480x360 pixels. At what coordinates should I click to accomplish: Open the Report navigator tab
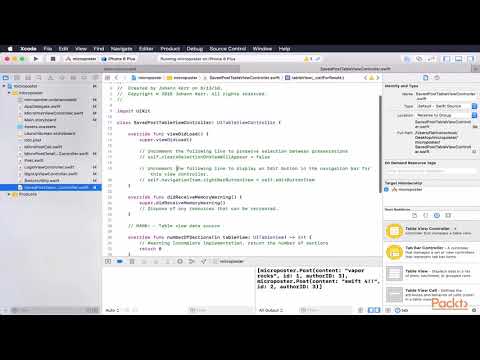tap(95, 78)
